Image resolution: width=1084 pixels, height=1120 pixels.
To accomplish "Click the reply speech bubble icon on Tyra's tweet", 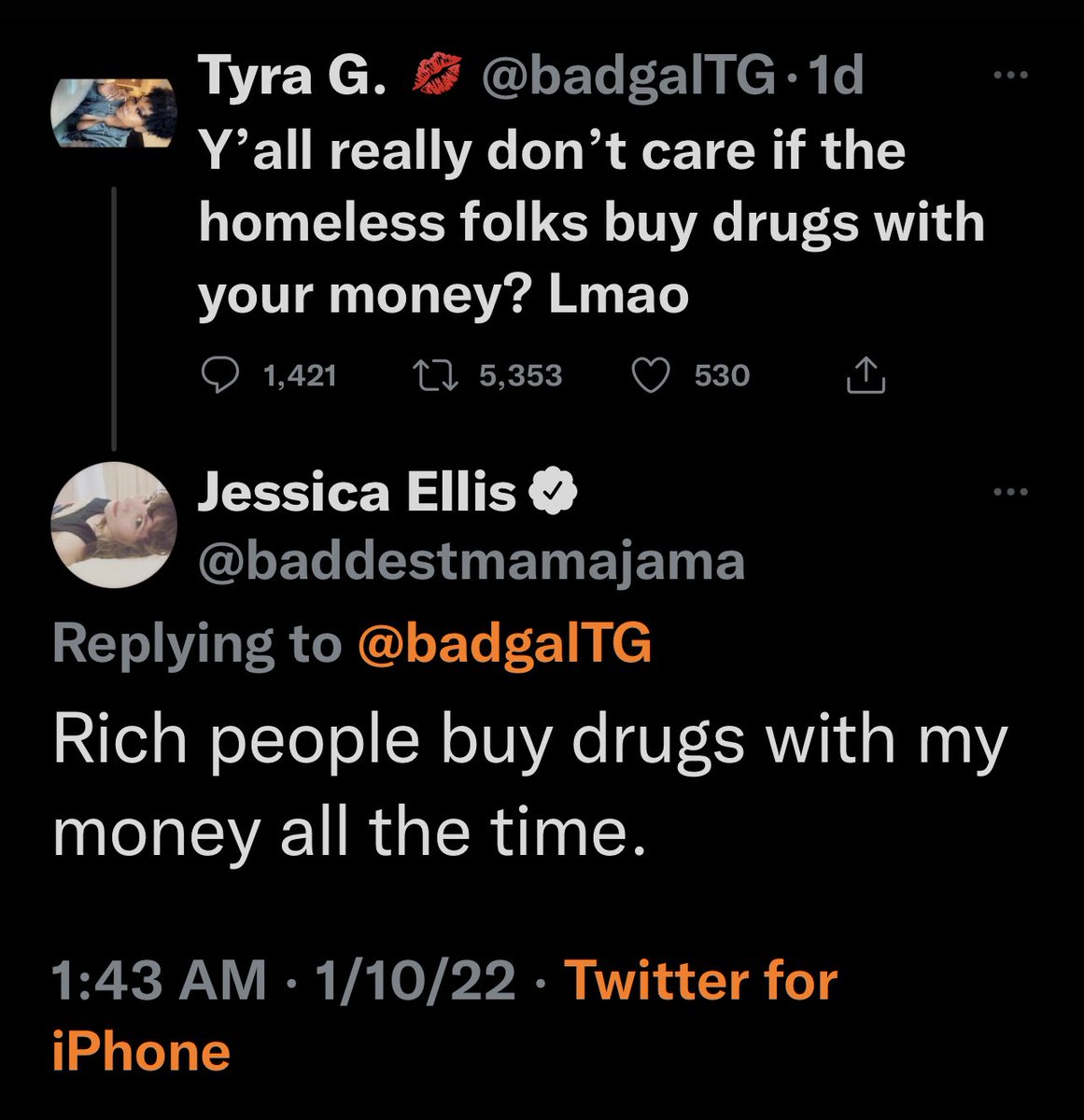I will point(218,375).
